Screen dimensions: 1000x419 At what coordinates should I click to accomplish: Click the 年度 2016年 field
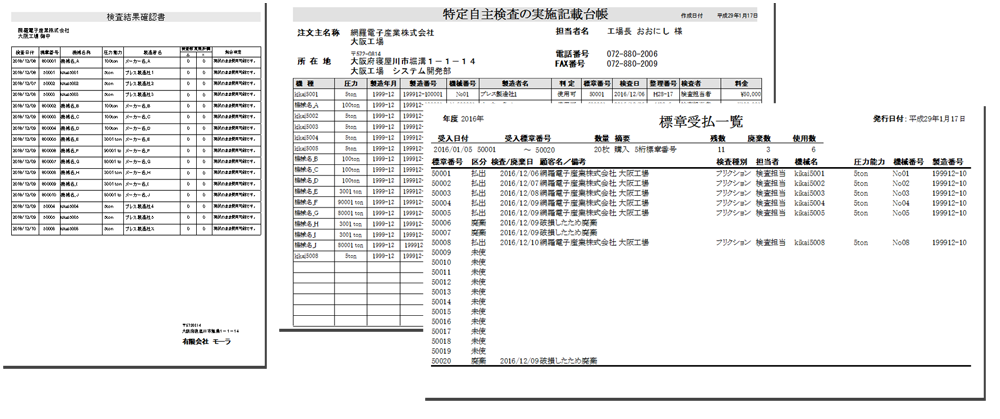point(461,119)
